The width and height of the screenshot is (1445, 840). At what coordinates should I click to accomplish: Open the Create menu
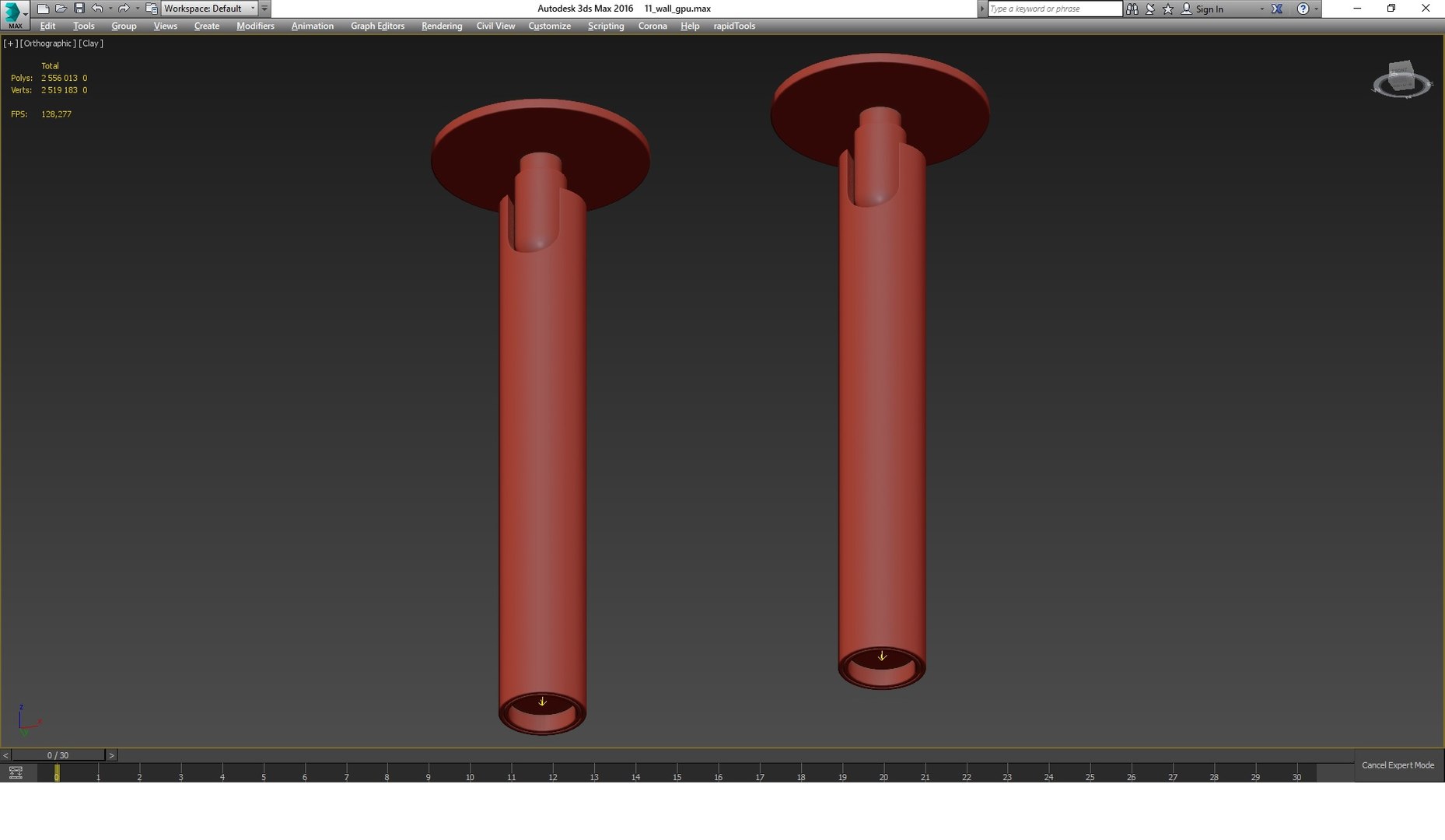coord(206,26)
